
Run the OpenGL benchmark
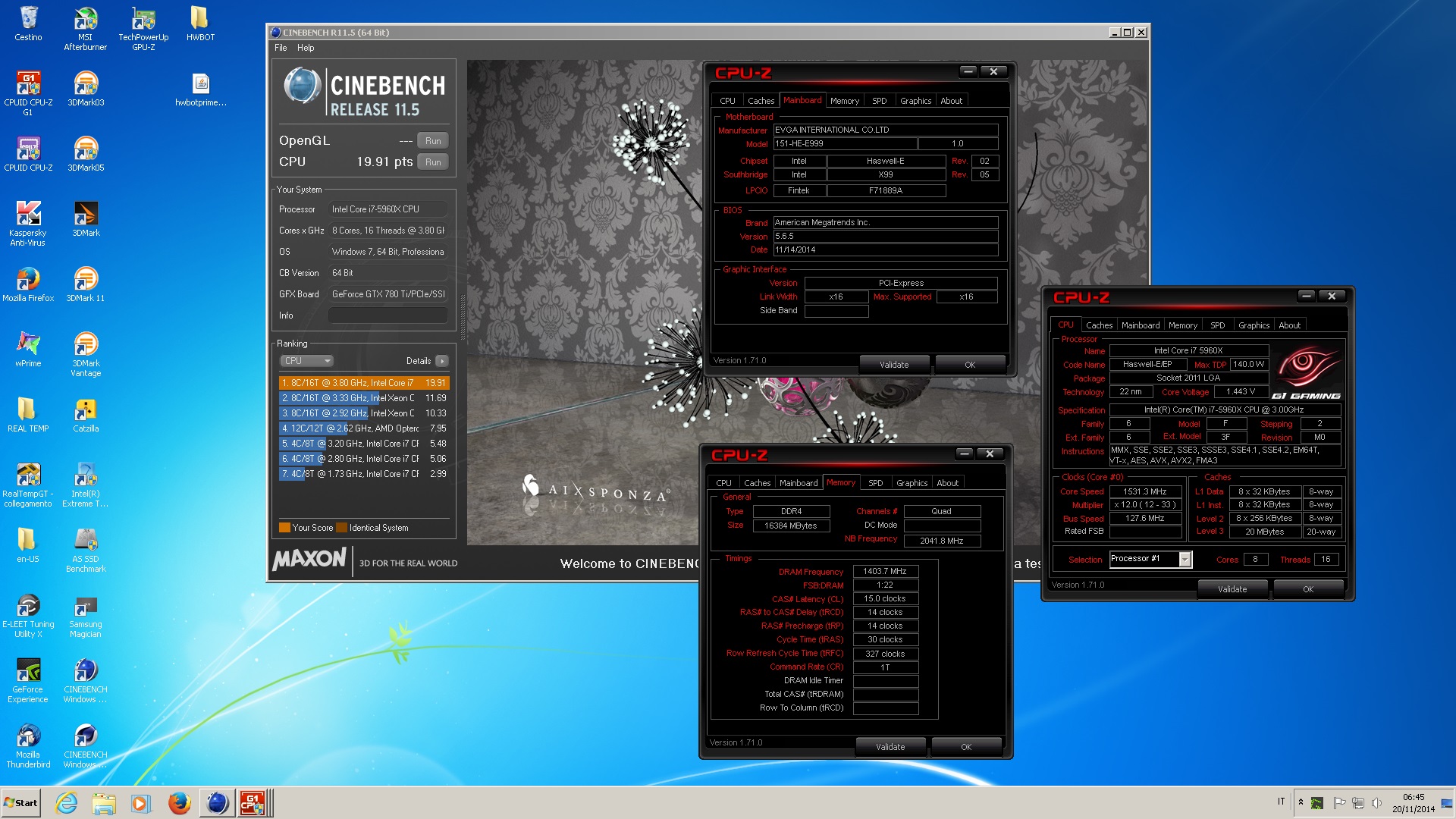click(x=433, y=141)
